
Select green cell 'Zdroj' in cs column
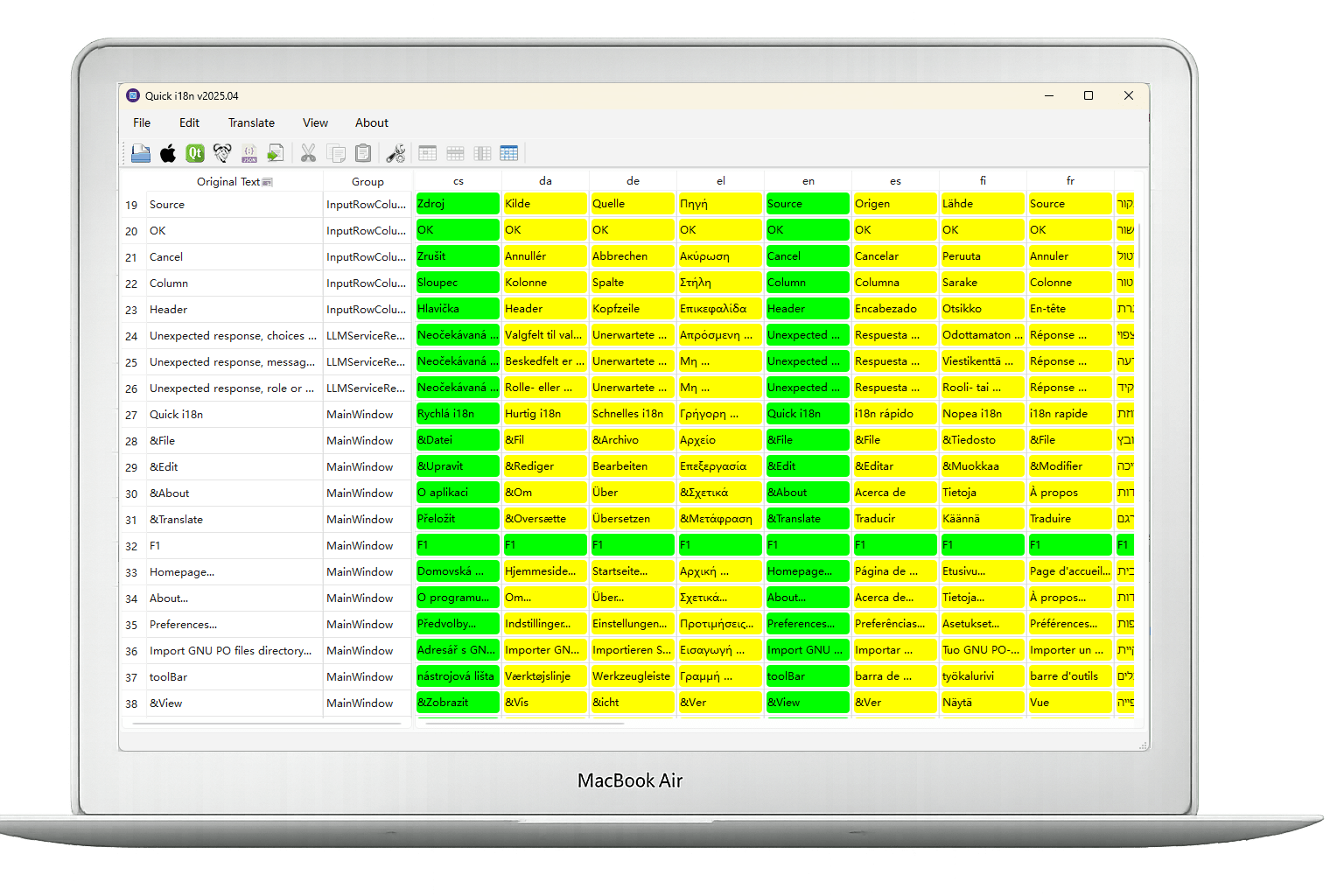pos(458,204)
